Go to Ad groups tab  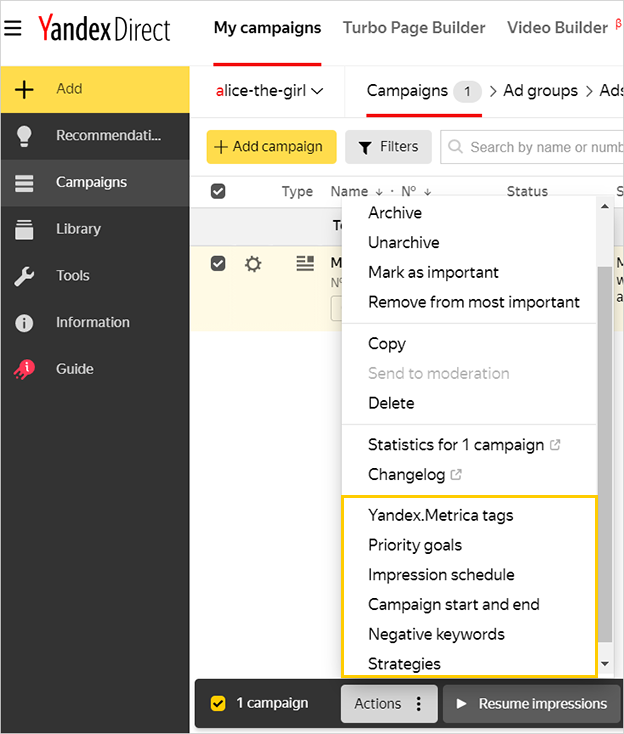pyautogui.click(x=540, y=91)
